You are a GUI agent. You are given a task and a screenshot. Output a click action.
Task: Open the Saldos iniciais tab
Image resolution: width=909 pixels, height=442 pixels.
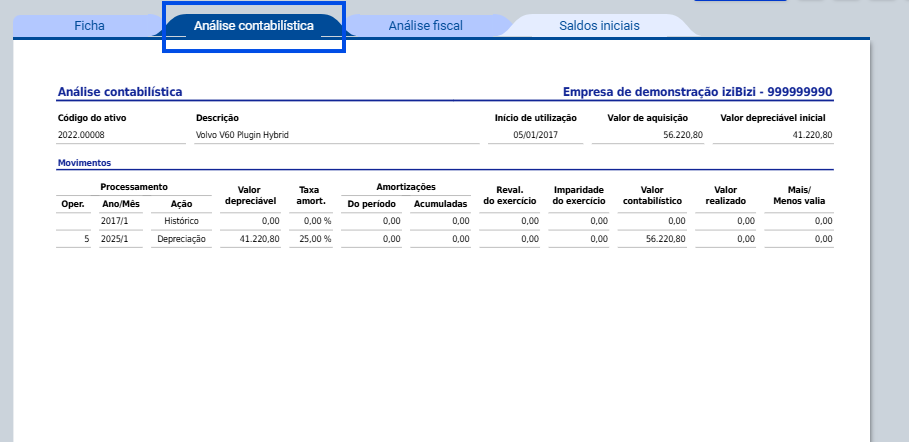(599, 26)
